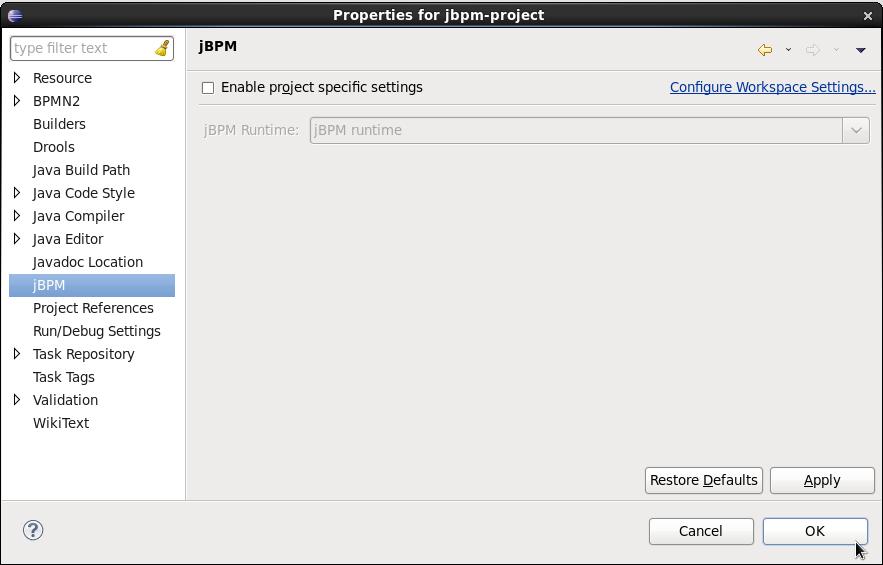Close the properties window
The image size is (883, 565).
point(868,15)
